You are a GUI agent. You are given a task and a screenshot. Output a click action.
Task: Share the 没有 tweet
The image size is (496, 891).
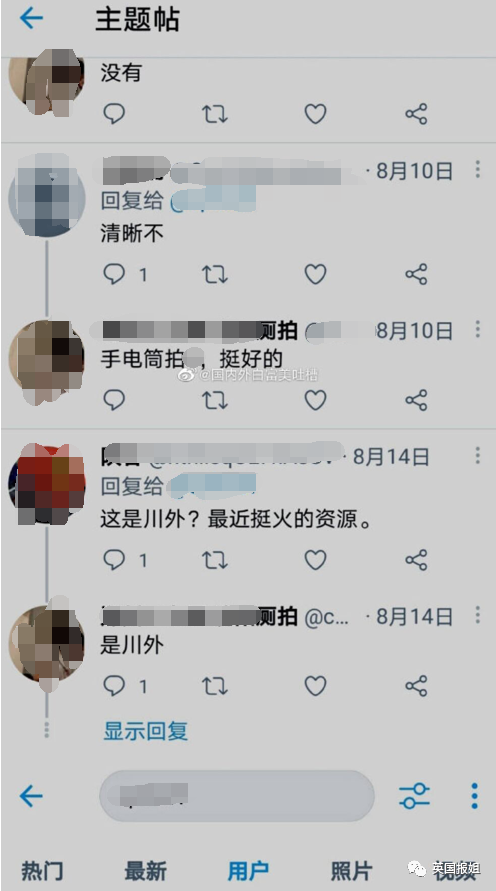pos(416,114)
